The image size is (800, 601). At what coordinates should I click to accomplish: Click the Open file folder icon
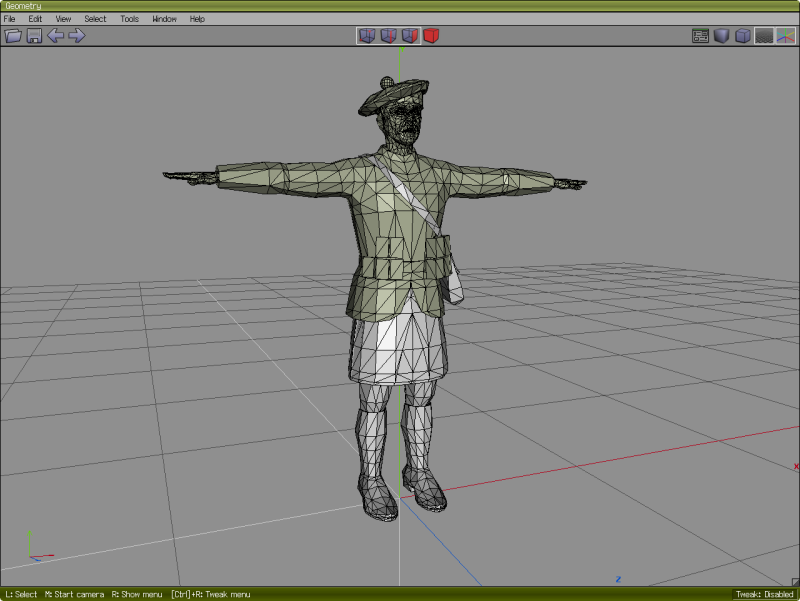coord(13,36)
